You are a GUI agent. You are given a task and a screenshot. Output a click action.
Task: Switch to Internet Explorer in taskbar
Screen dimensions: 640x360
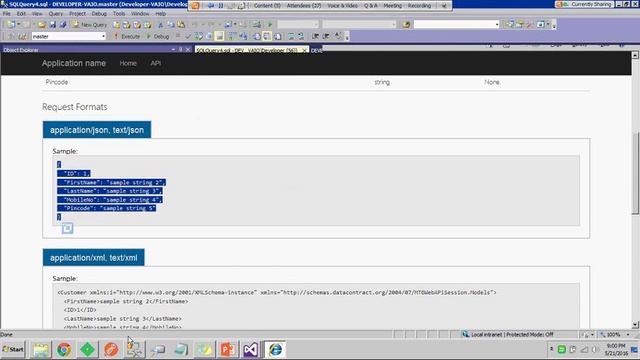pos(276,349)
